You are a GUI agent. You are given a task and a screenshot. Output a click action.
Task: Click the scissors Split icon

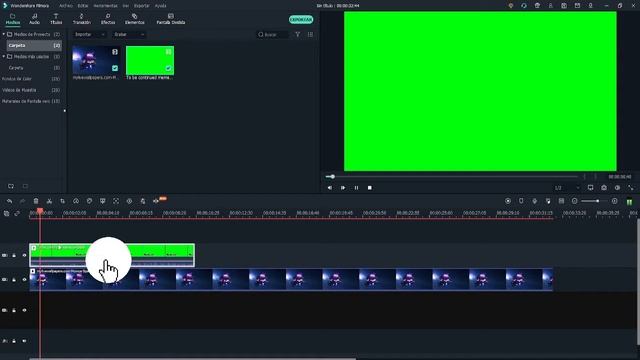(x=49, y=201)
